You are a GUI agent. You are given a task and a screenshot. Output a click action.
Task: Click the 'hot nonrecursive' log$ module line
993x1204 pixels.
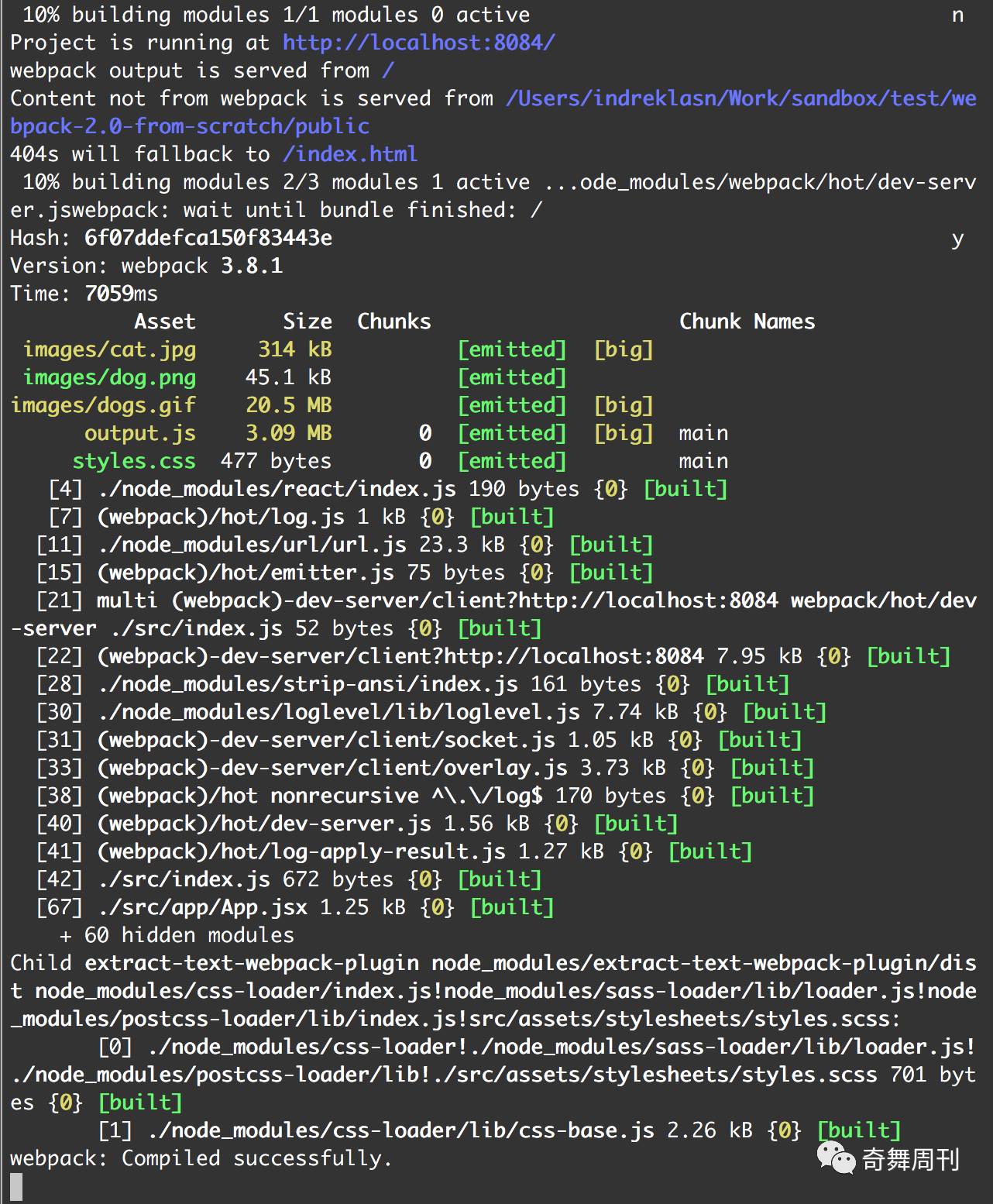click(425, 796)
